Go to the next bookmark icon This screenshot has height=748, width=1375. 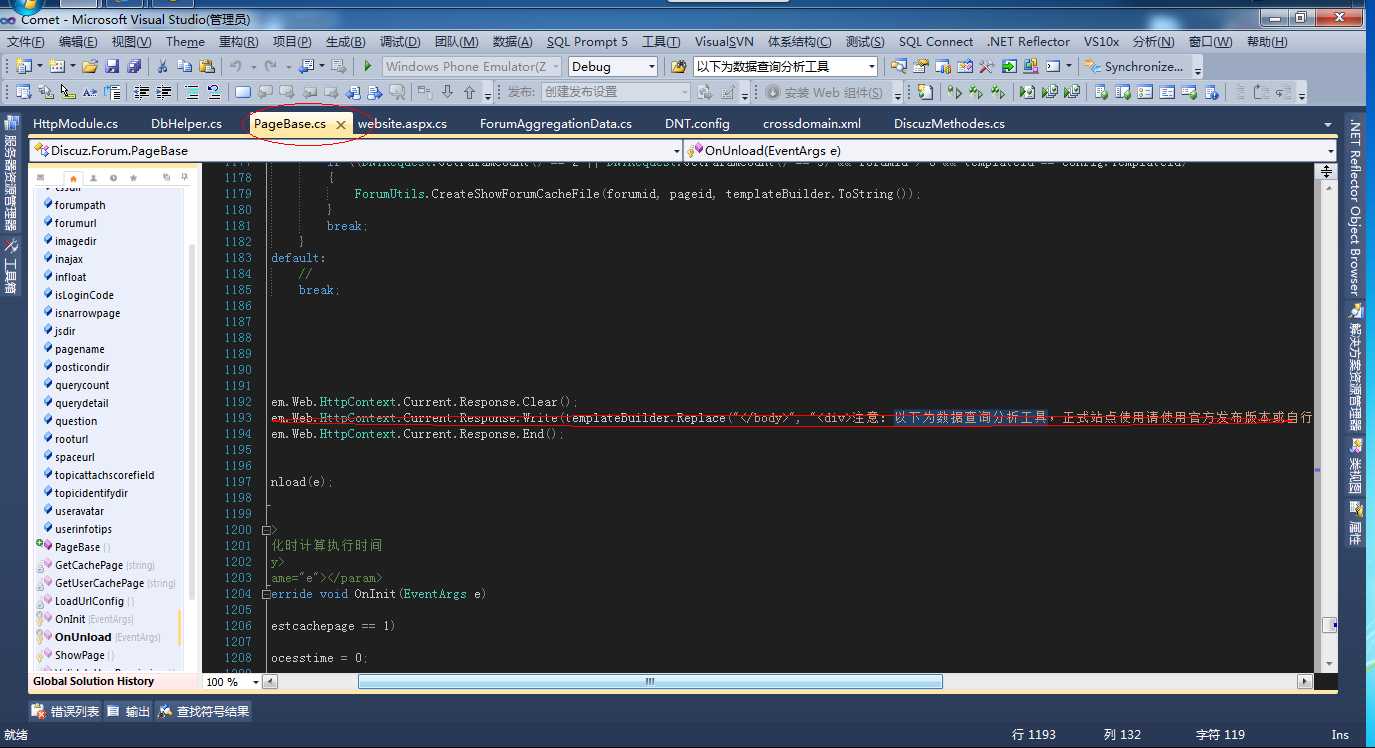tap(287, 92)
